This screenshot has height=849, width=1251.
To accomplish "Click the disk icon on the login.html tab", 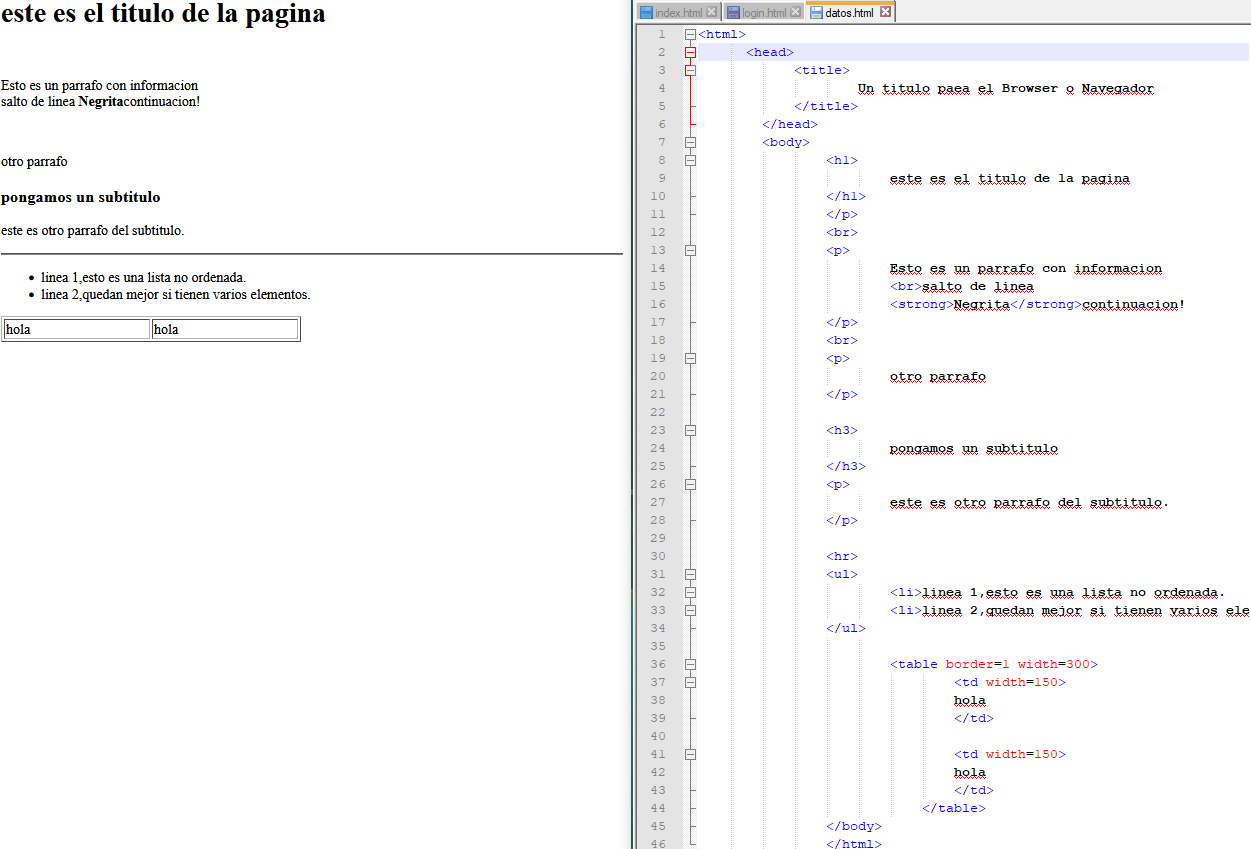I will pos(733,12).
